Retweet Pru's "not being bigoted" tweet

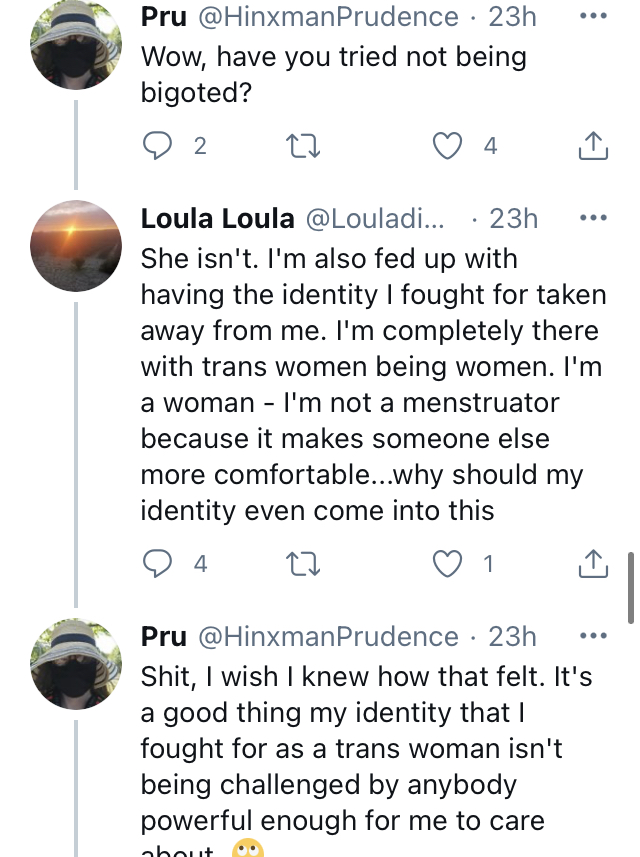tap(298, 147)
